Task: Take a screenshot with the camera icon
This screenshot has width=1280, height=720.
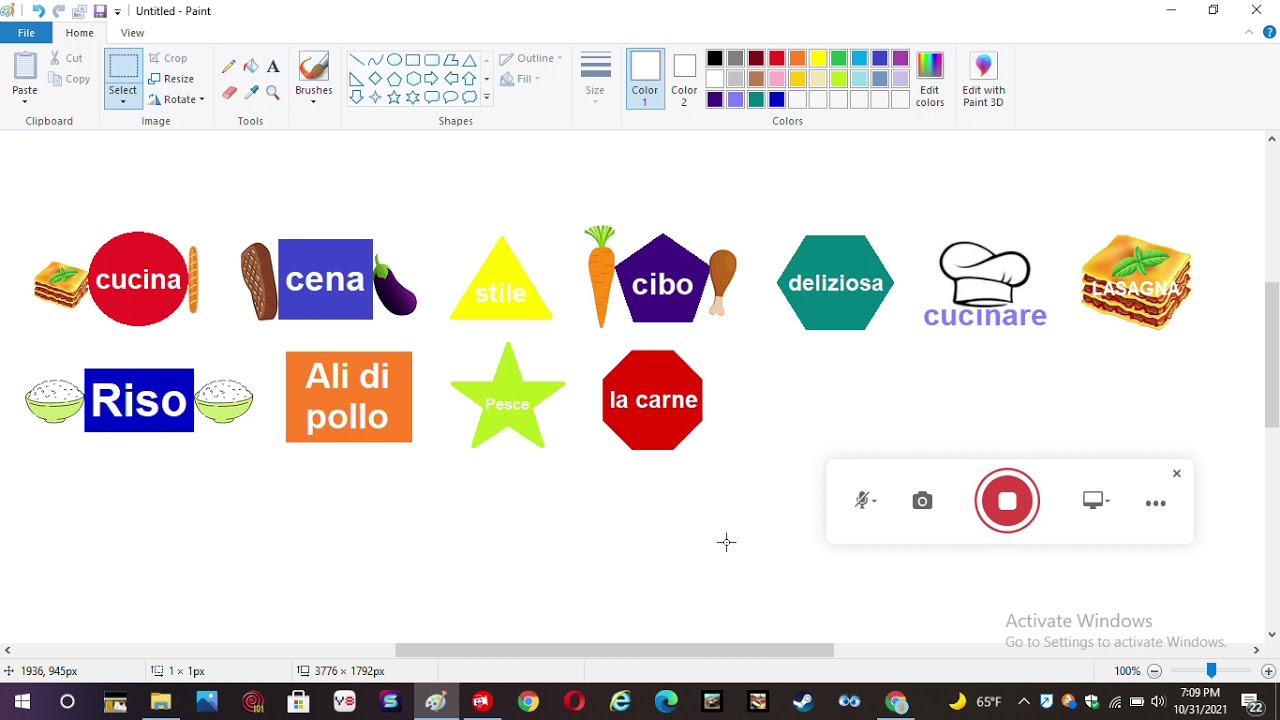Action: (x=922, y=501)
